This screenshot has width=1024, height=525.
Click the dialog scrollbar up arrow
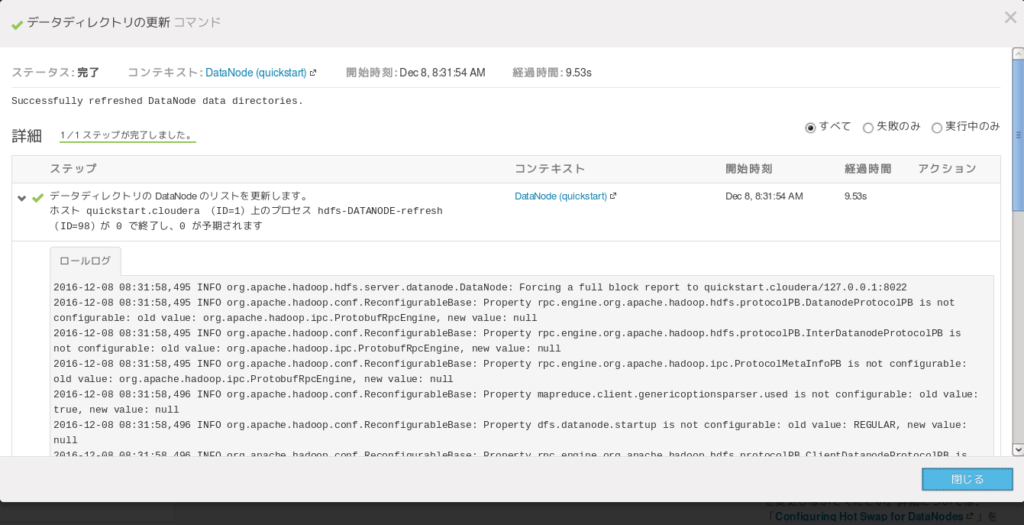pos(1017,53)
